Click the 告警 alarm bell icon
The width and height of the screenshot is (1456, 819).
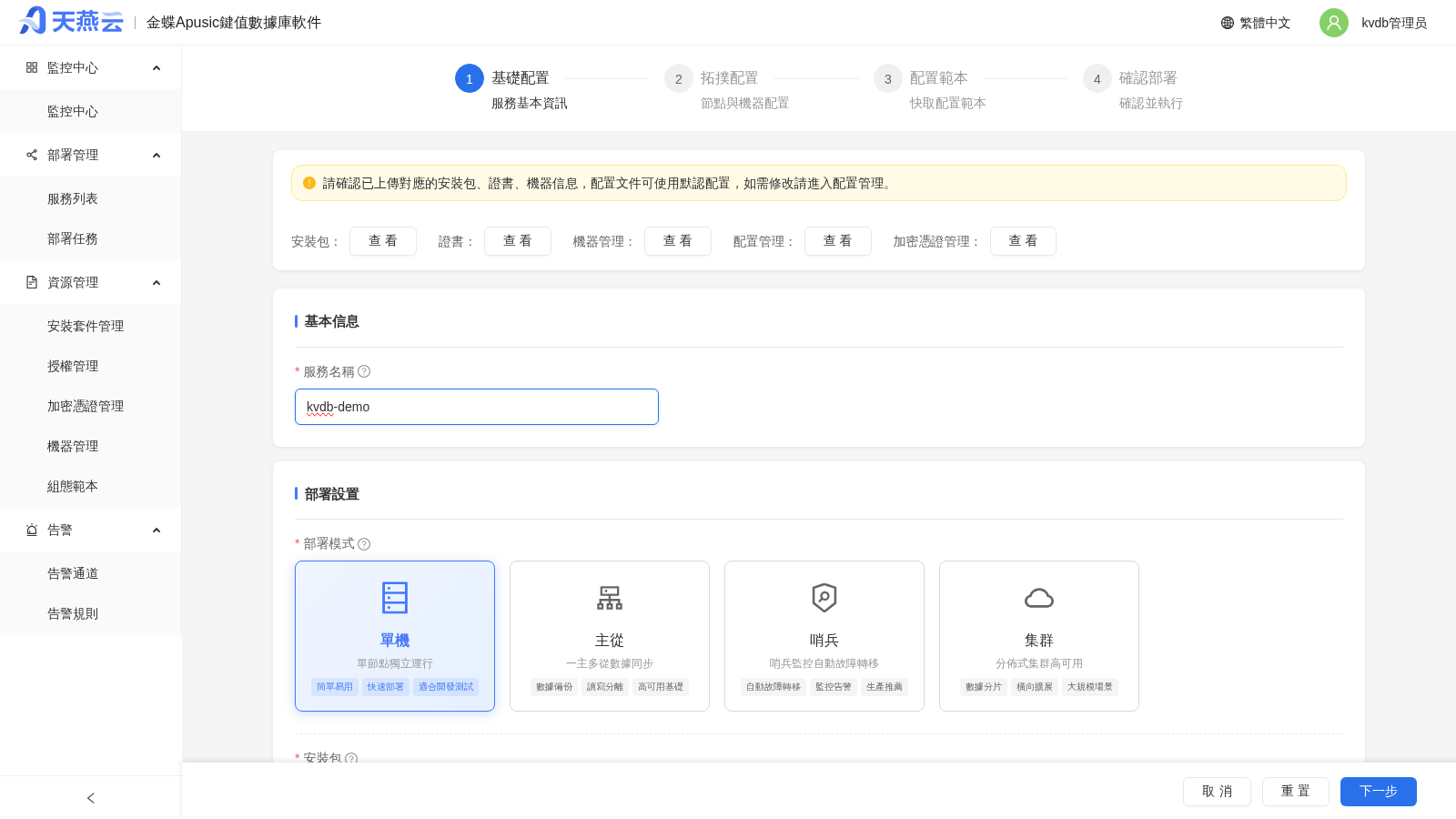pyautogui.click(x=32, y=530)
